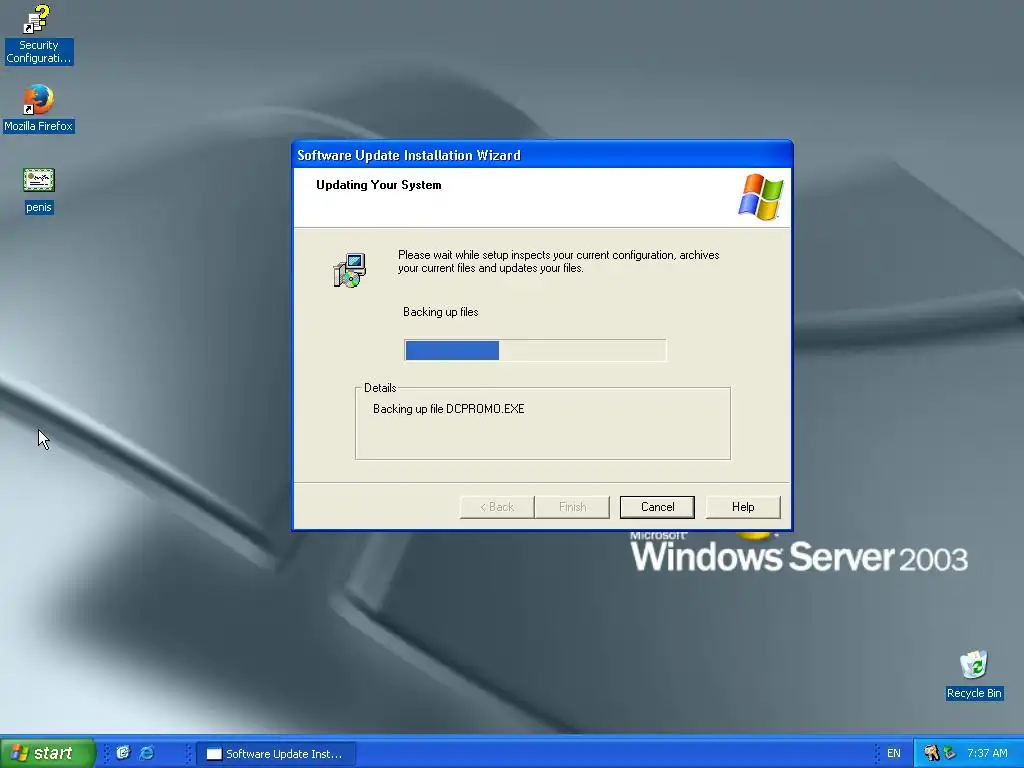Open the Security Configuration desktop shortcut

tap(38, 34)
